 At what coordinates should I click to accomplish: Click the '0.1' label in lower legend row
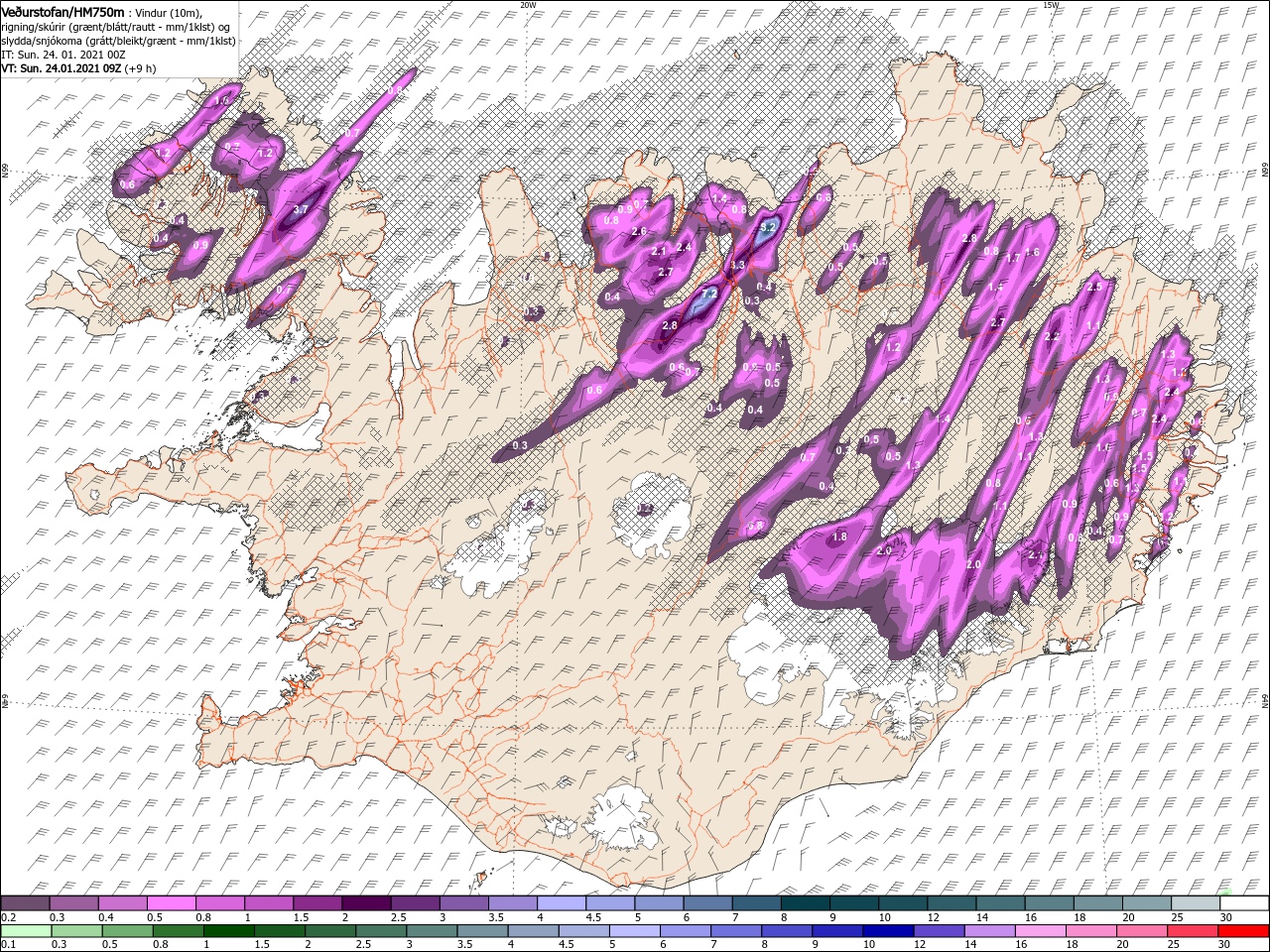click(x=7, y=945)
